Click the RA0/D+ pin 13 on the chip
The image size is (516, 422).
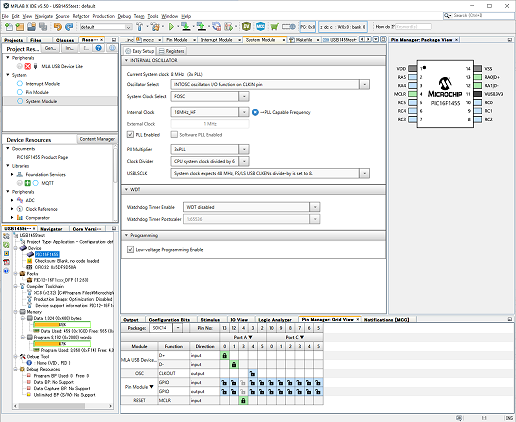478,77
